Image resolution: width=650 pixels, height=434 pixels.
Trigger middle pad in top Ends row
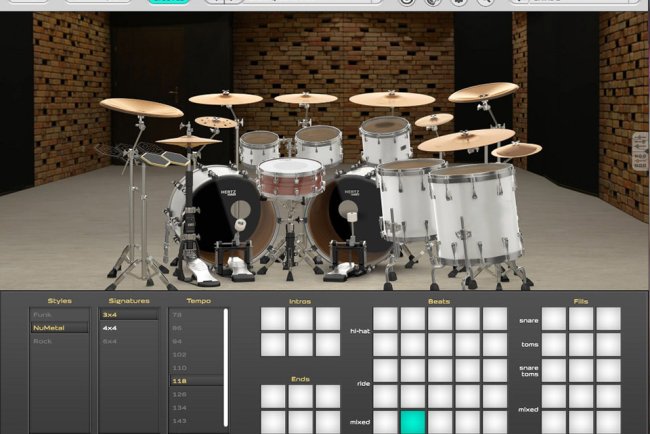[x=301, y=396]
